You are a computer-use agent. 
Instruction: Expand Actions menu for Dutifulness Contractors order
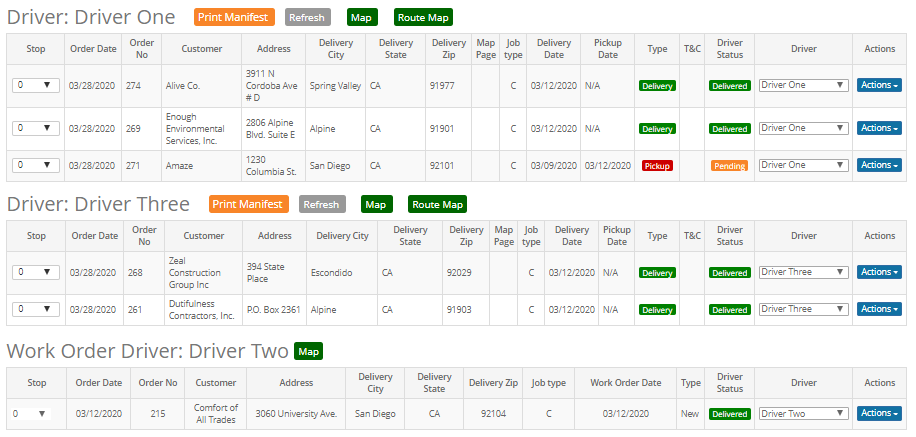(x=879, y=309)
